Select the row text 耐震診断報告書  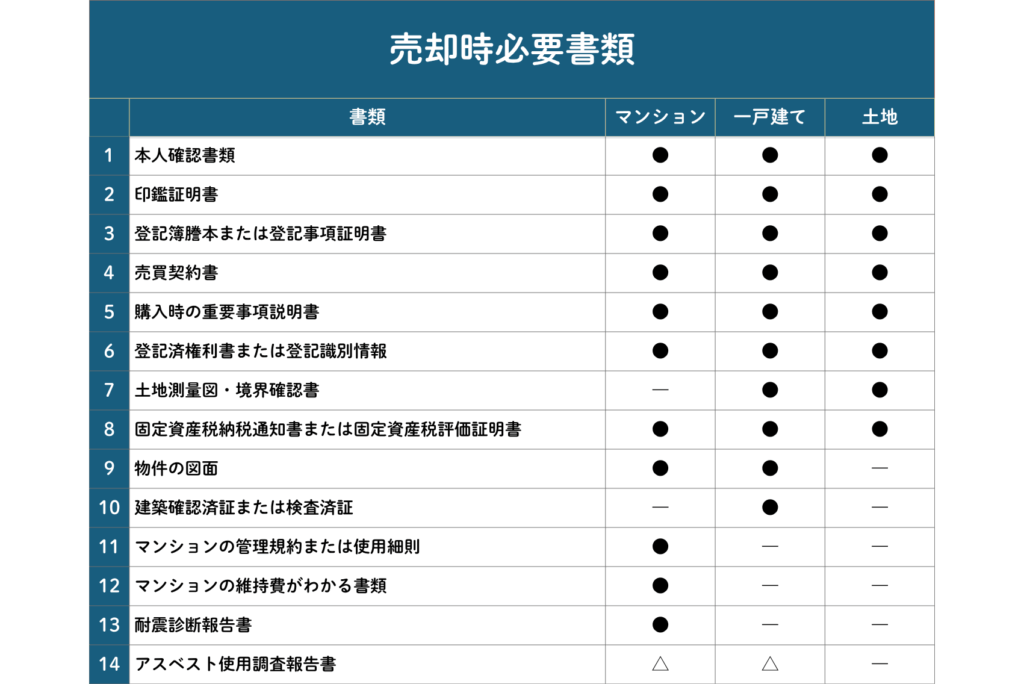coord(193,625)
